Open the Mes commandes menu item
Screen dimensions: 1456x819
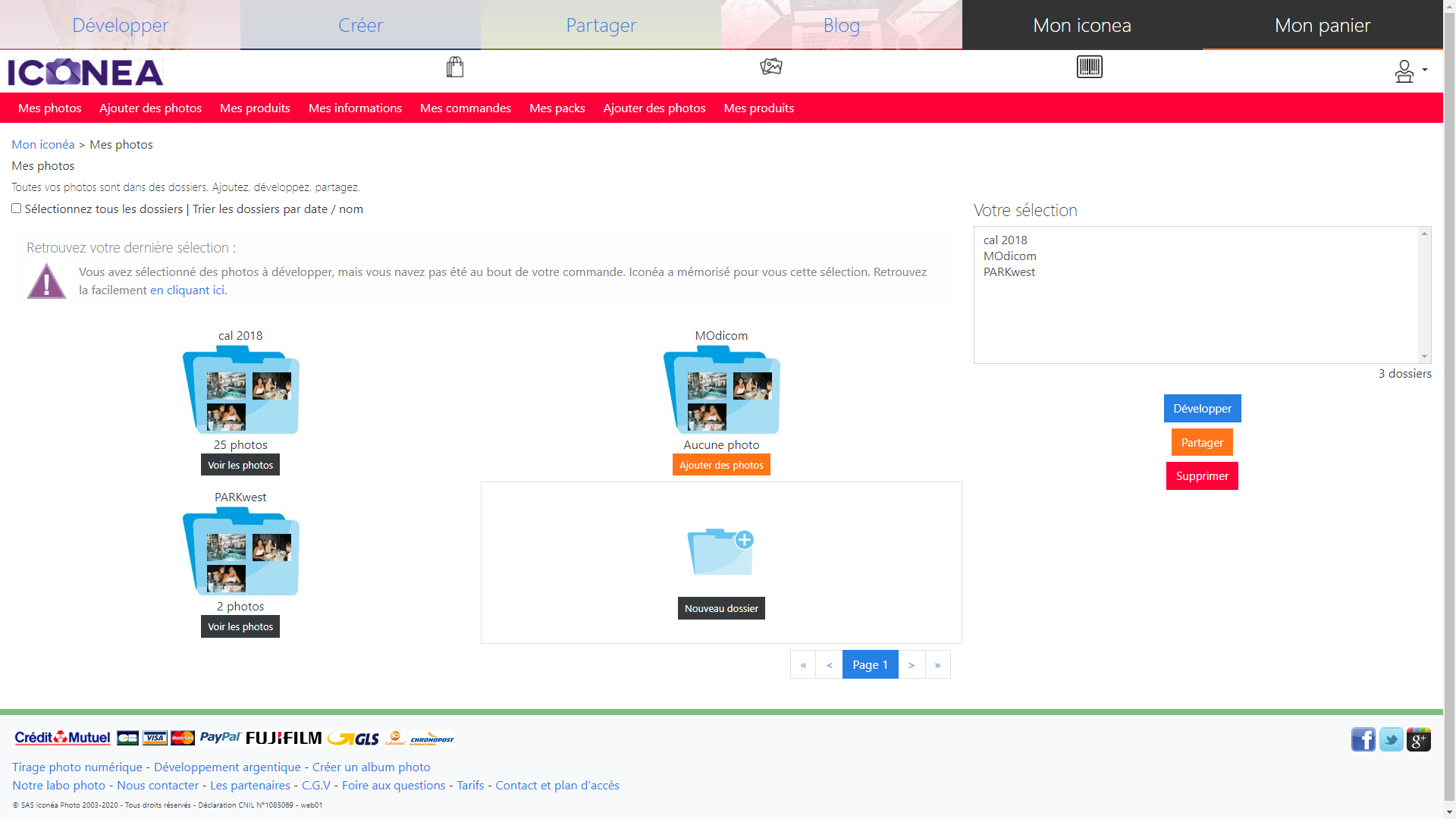tap(466, 108)
